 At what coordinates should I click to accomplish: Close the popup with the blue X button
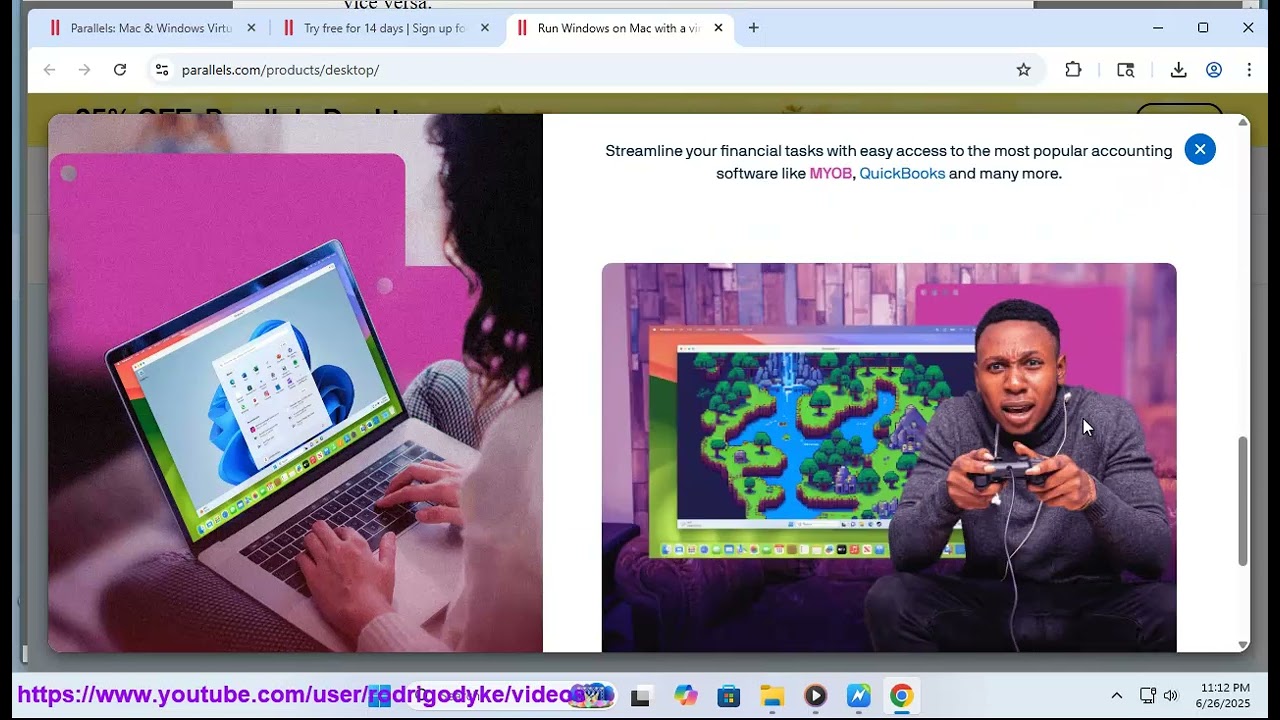(1200, 149)
